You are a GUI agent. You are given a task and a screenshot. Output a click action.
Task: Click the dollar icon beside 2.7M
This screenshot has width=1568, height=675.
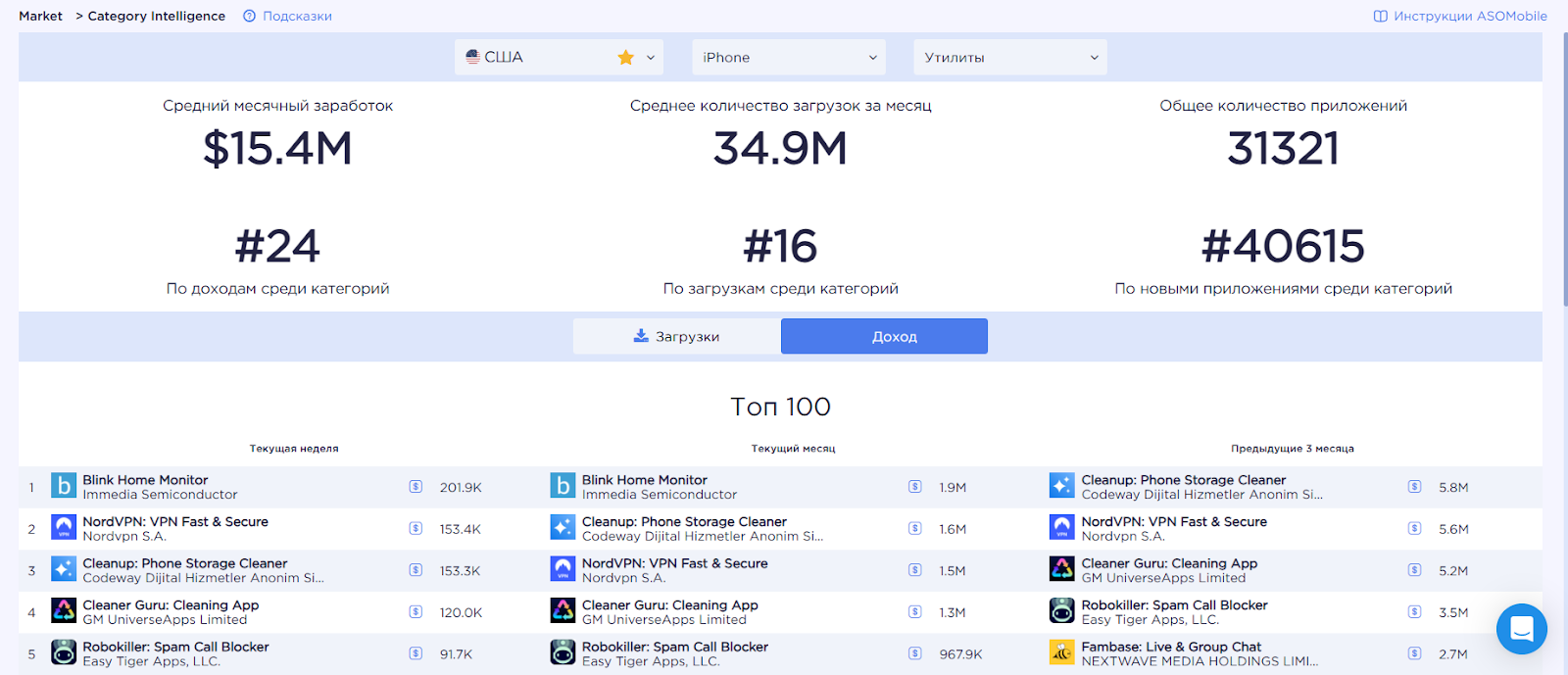[1415, 653]
